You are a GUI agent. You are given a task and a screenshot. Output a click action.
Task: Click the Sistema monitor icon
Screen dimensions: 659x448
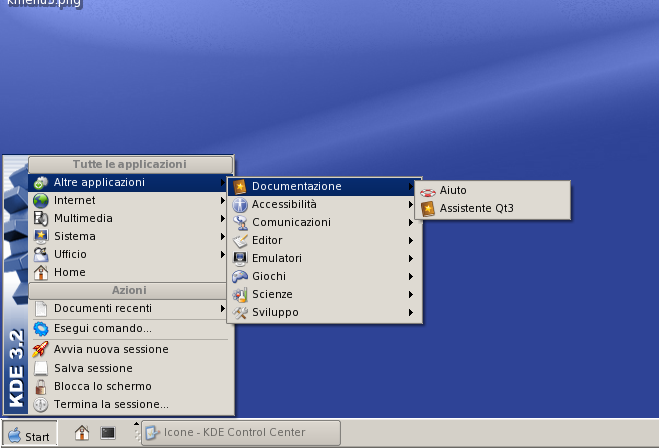(x=41, y=237)
